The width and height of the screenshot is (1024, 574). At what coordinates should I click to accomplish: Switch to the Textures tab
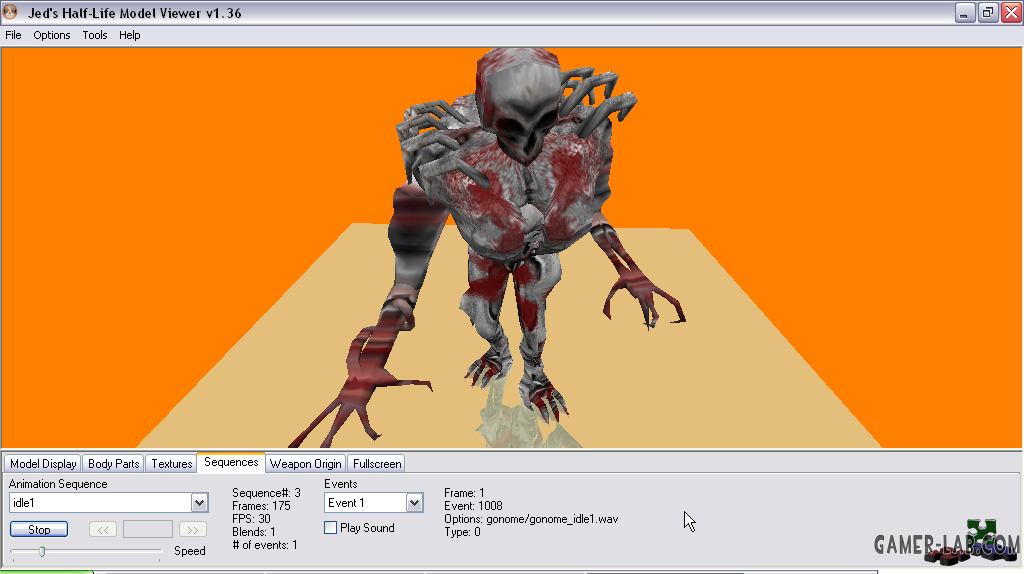(x=172, y=464)
